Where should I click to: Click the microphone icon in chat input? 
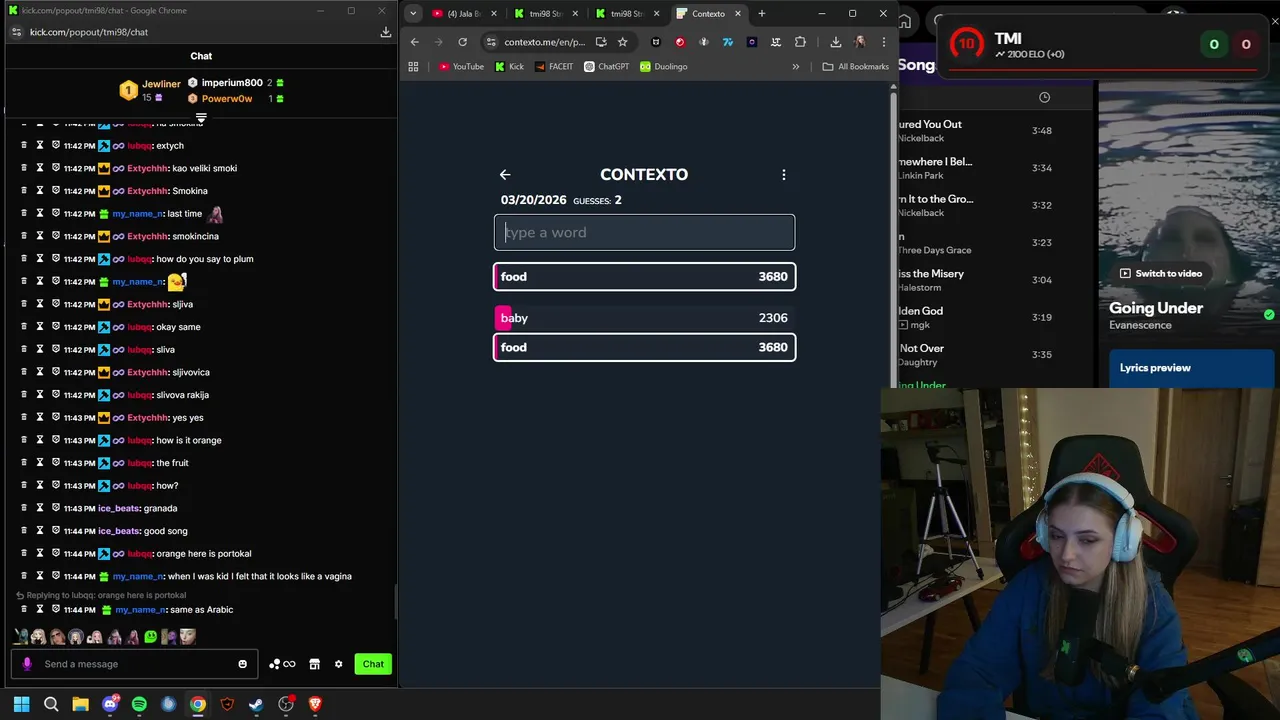[x=27, y=664]
